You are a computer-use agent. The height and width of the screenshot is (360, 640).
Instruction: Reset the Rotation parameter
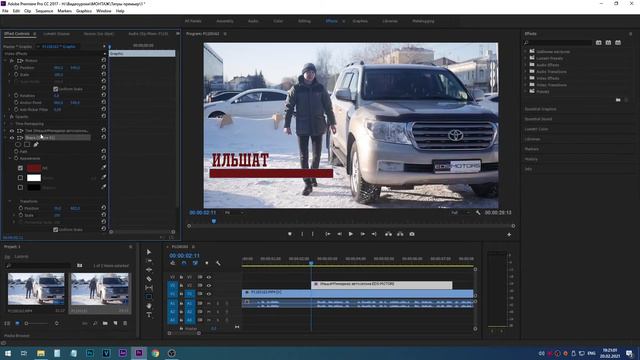[104, 95]
